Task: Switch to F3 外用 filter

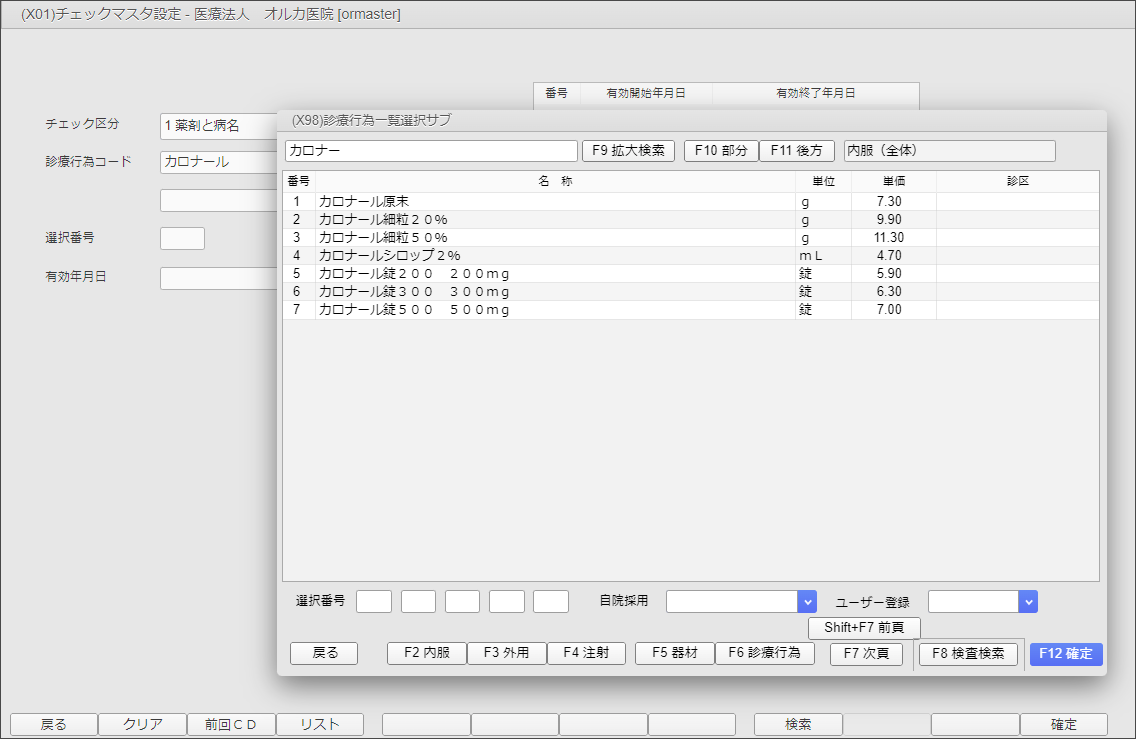Action: click(x=506, y=653)
